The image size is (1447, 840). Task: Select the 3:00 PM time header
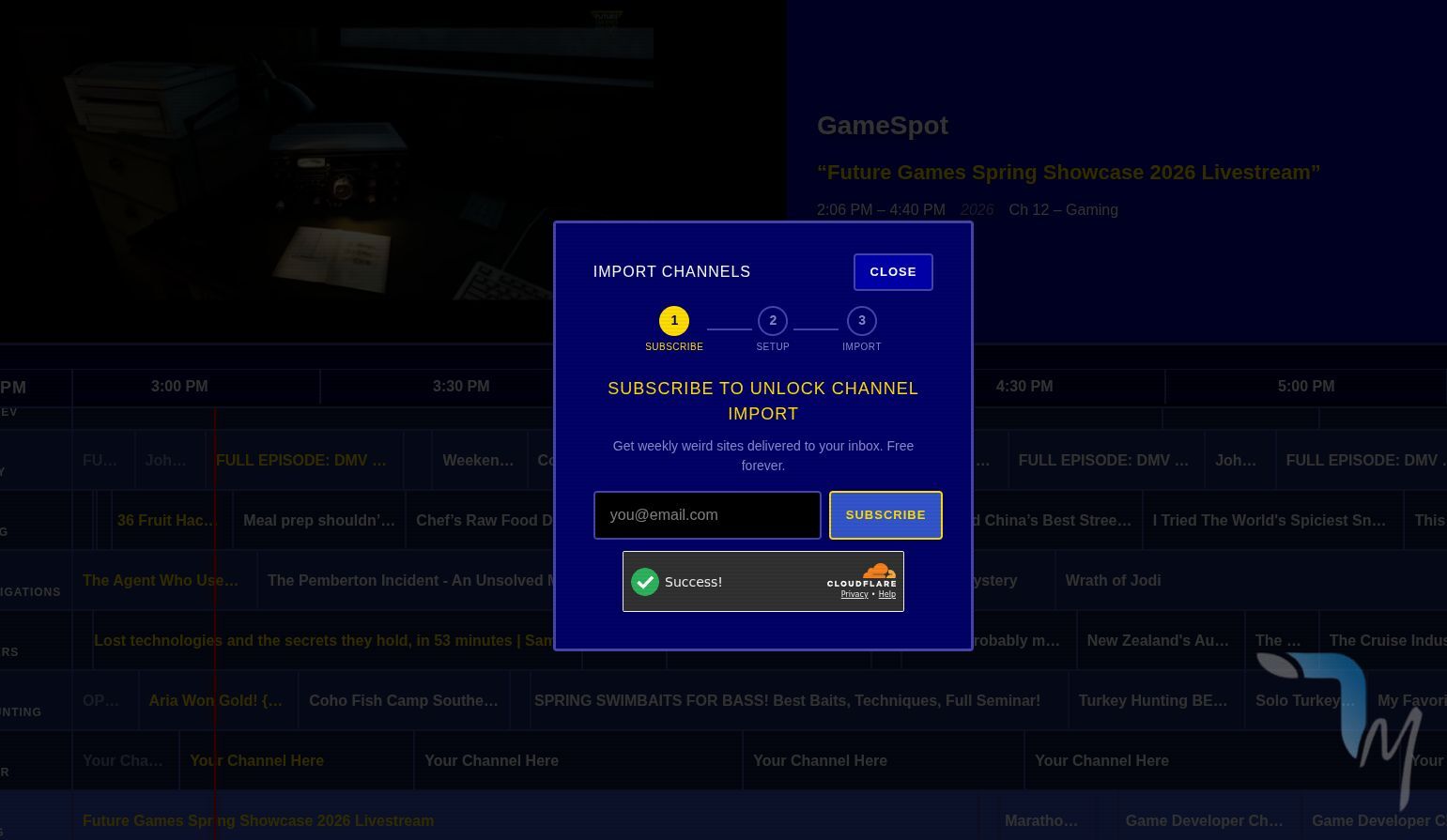pos(179,387)
